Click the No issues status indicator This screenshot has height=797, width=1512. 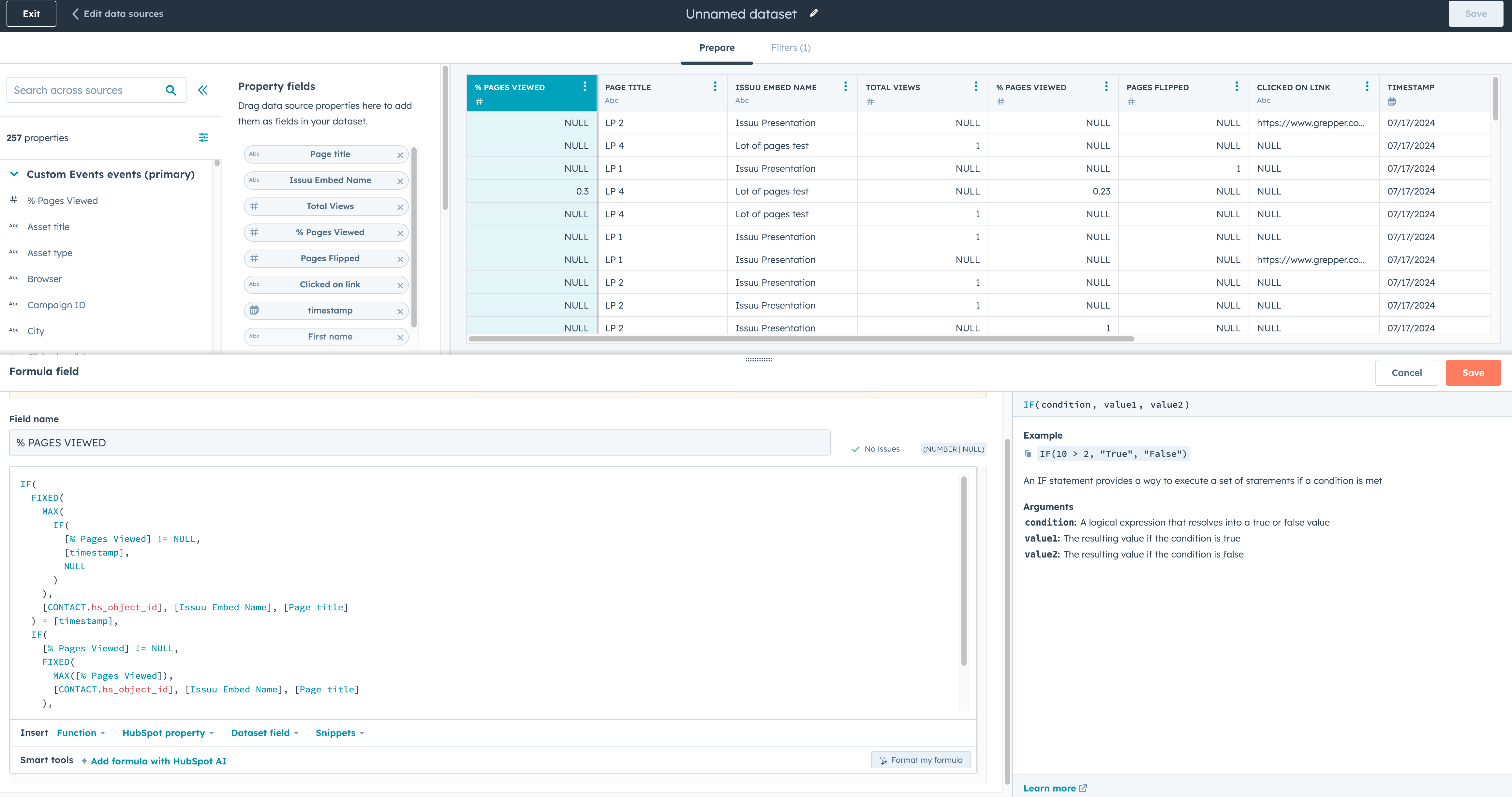click(x=876, y=449)
